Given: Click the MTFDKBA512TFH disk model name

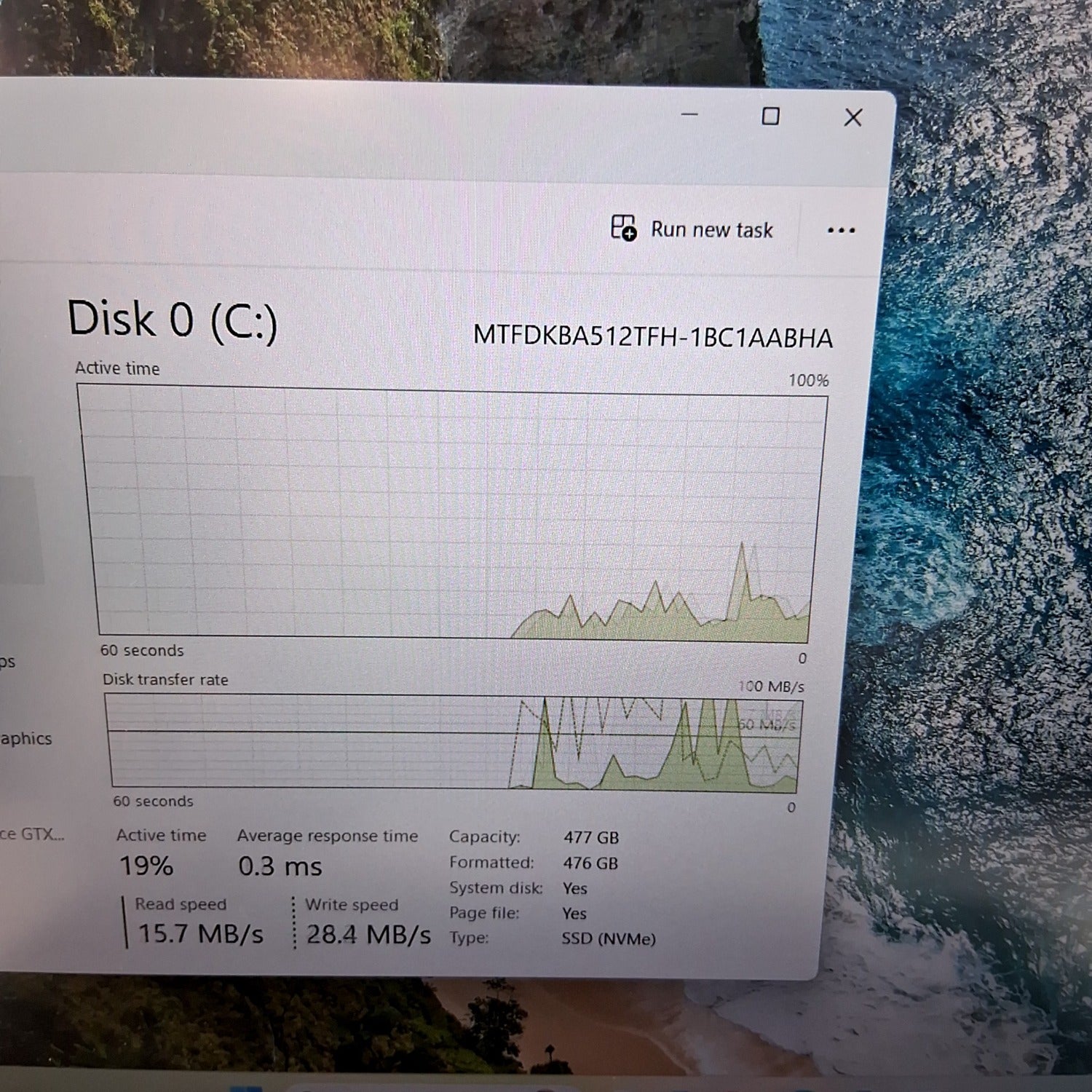Looking at the screenshot, I should [x=652, y=337].
